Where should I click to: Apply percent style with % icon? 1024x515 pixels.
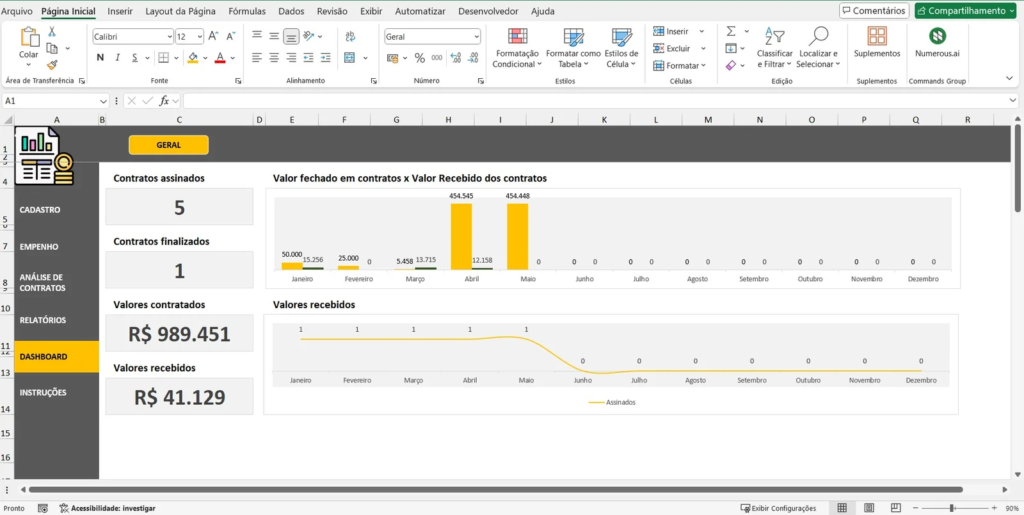[419, 58]
